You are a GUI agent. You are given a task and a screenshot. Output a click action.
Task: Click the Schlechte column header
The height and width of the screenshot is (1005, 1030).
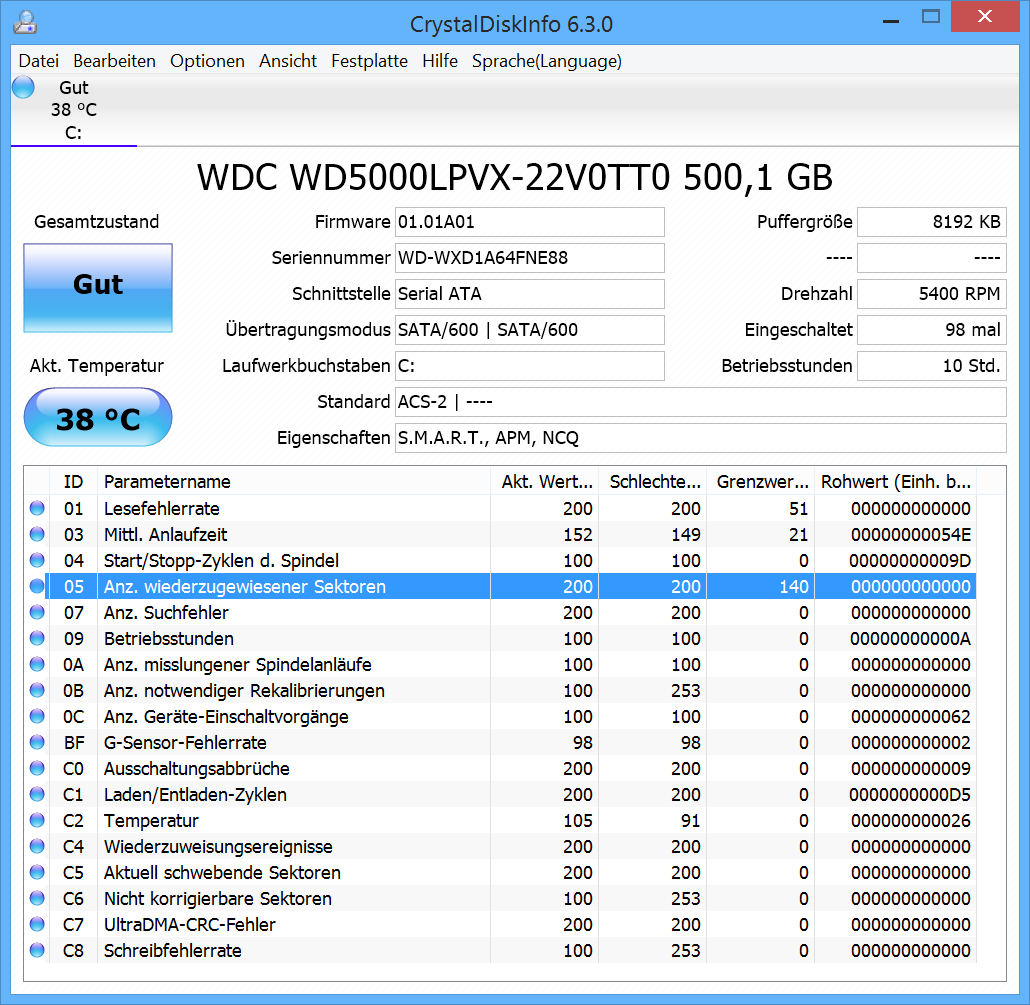point(652,481)
